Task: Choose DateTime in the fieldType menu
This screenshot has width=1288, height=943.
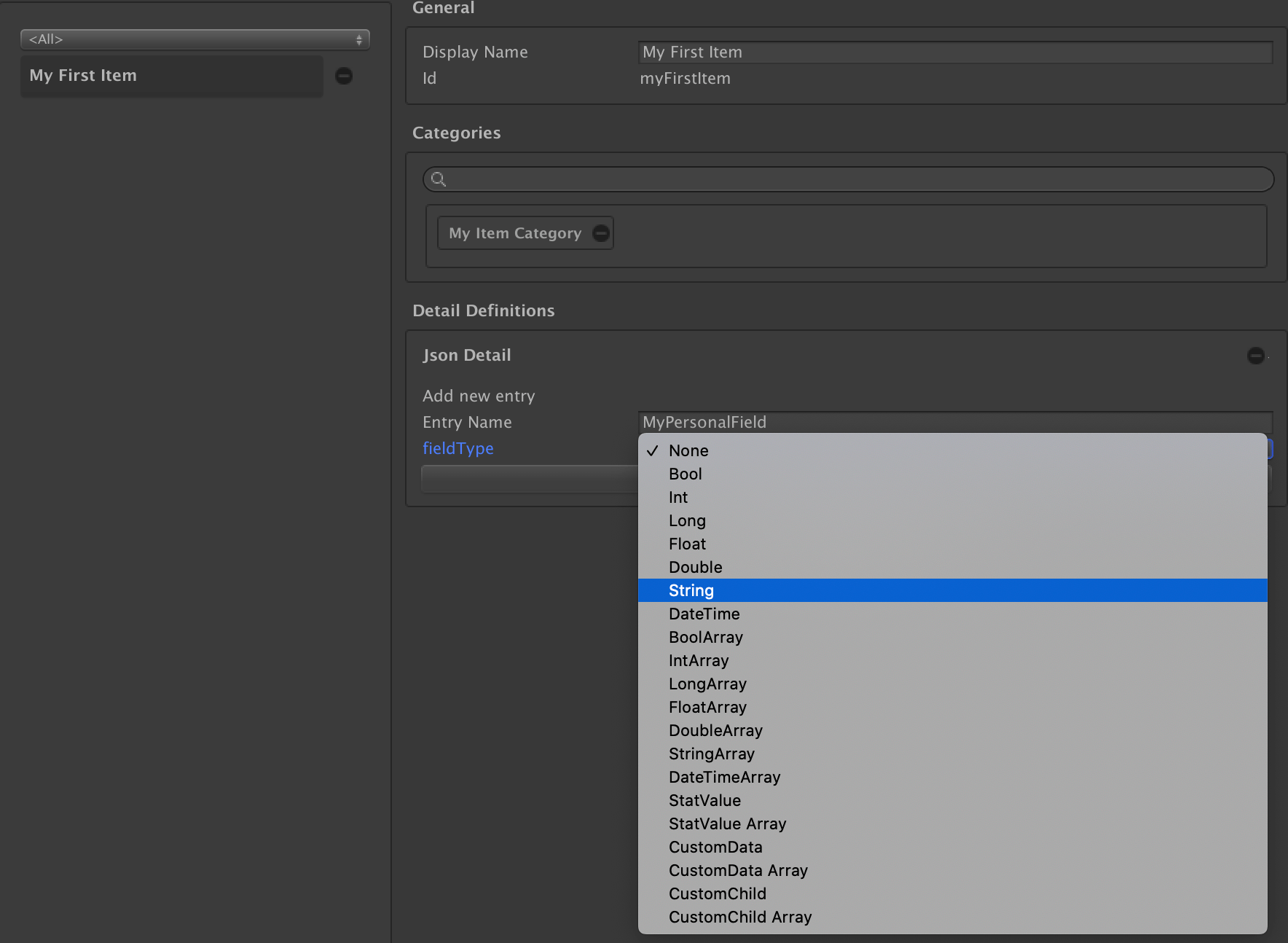Action: click(953, 614)
